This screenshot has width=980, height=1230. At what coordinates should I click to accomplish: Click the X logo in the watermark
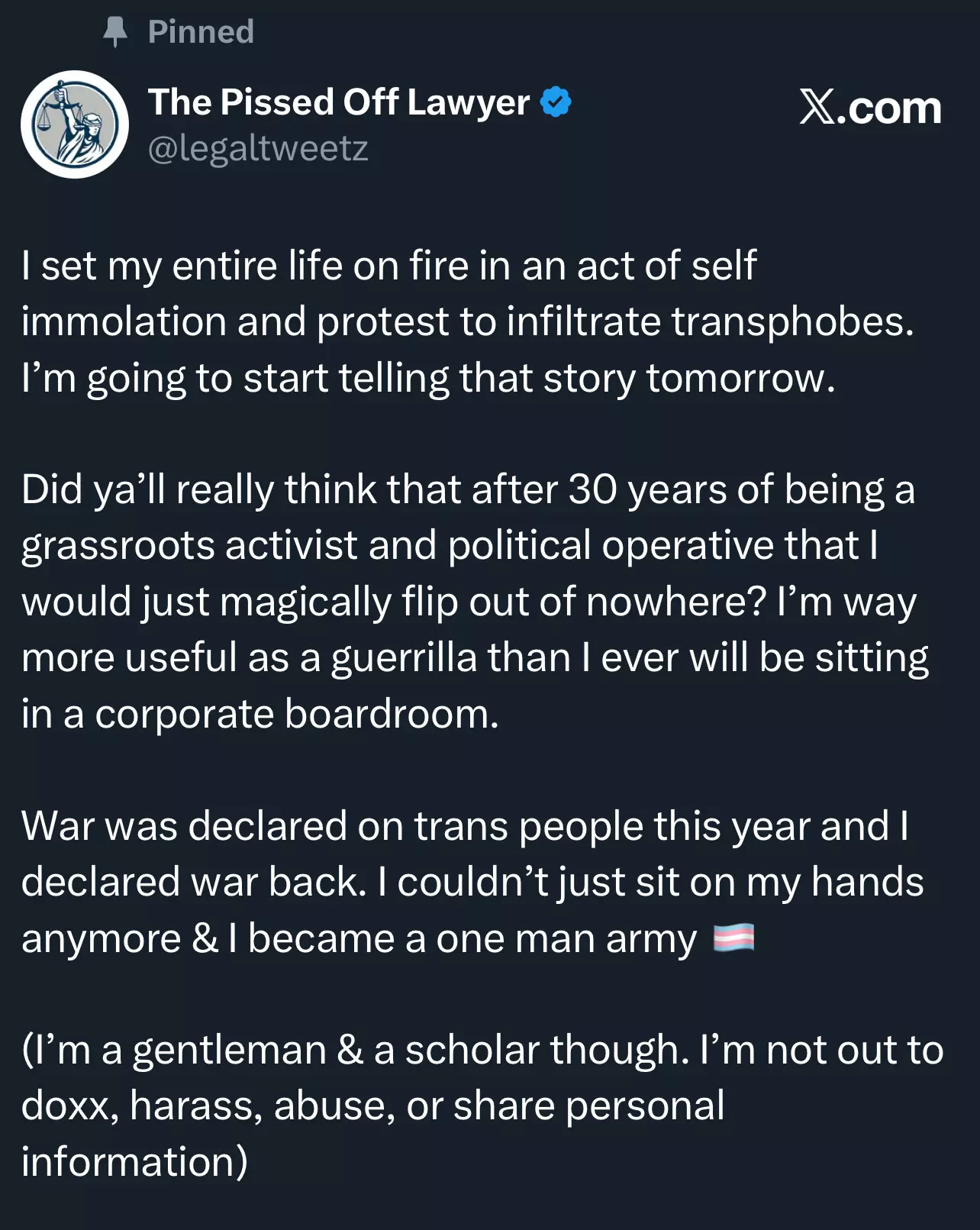pyautogui.click(x=817, y=108)
